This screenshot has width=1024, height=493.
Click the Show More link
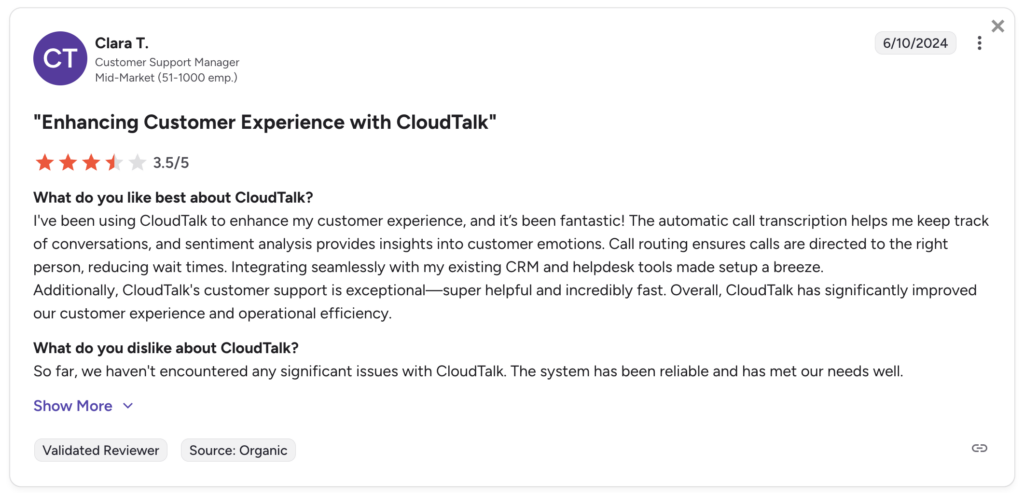[x=73, y=406]
